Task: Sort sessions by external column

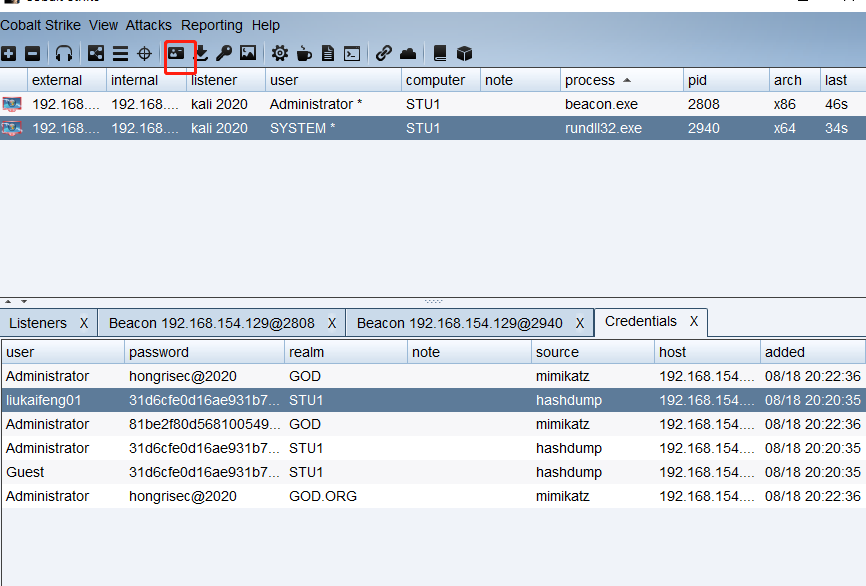Action: 66,80
